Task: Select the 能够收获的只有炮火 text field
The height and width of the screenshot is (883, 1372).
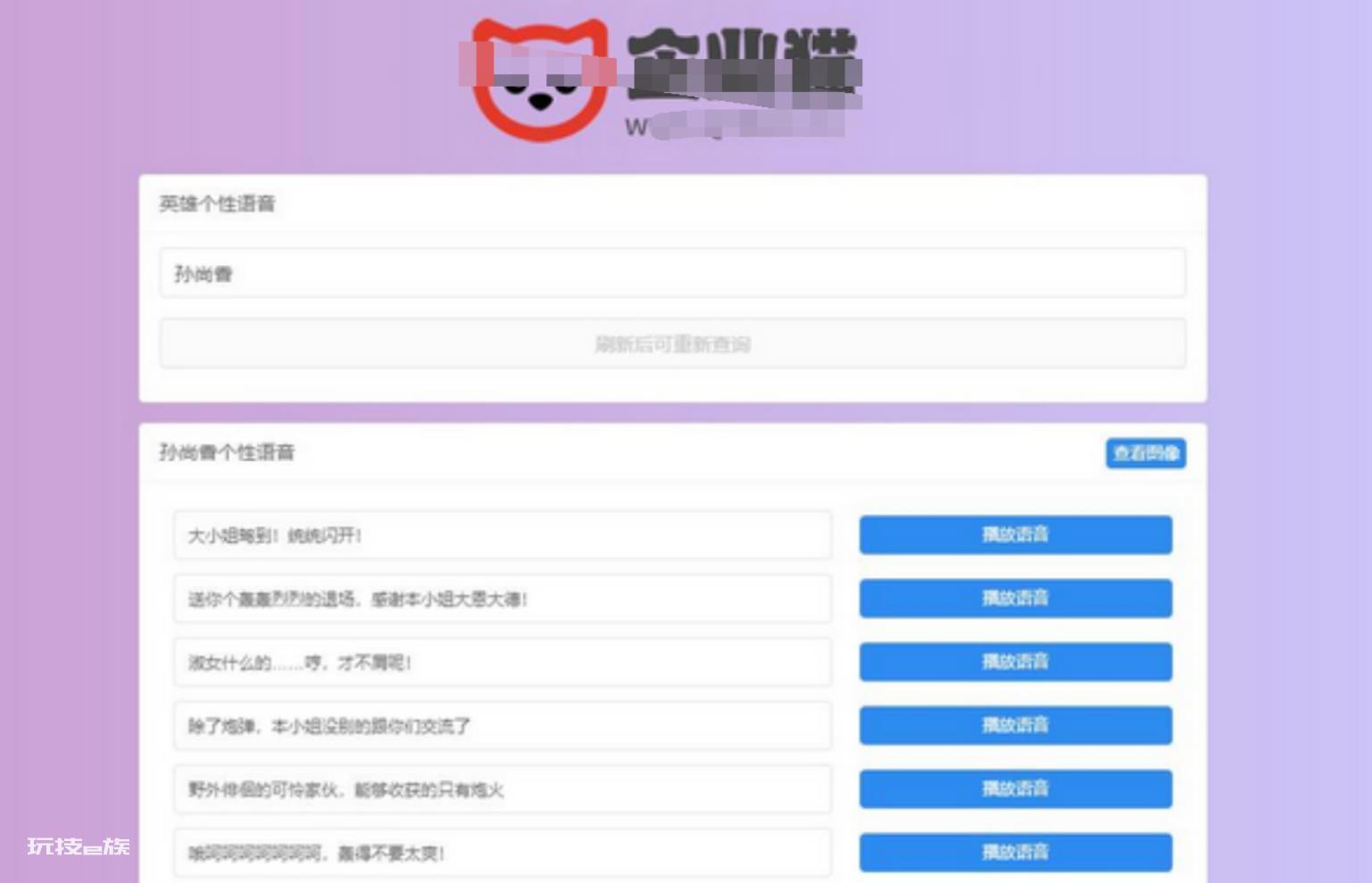Action: click(502, 789)
